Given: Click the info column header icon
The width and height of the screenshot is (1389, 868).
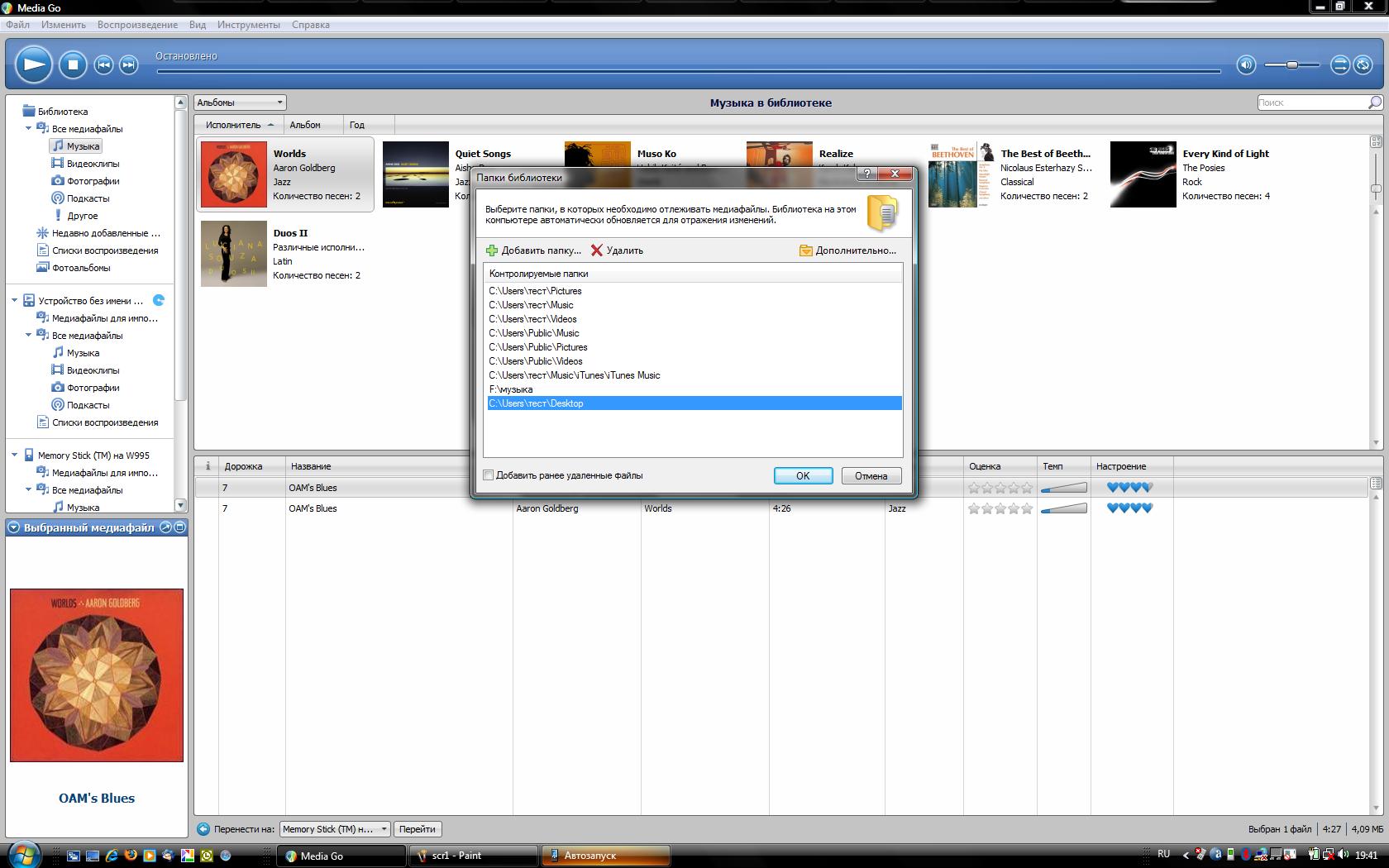Looking at the screenshot, I should (x=208, y=466).
